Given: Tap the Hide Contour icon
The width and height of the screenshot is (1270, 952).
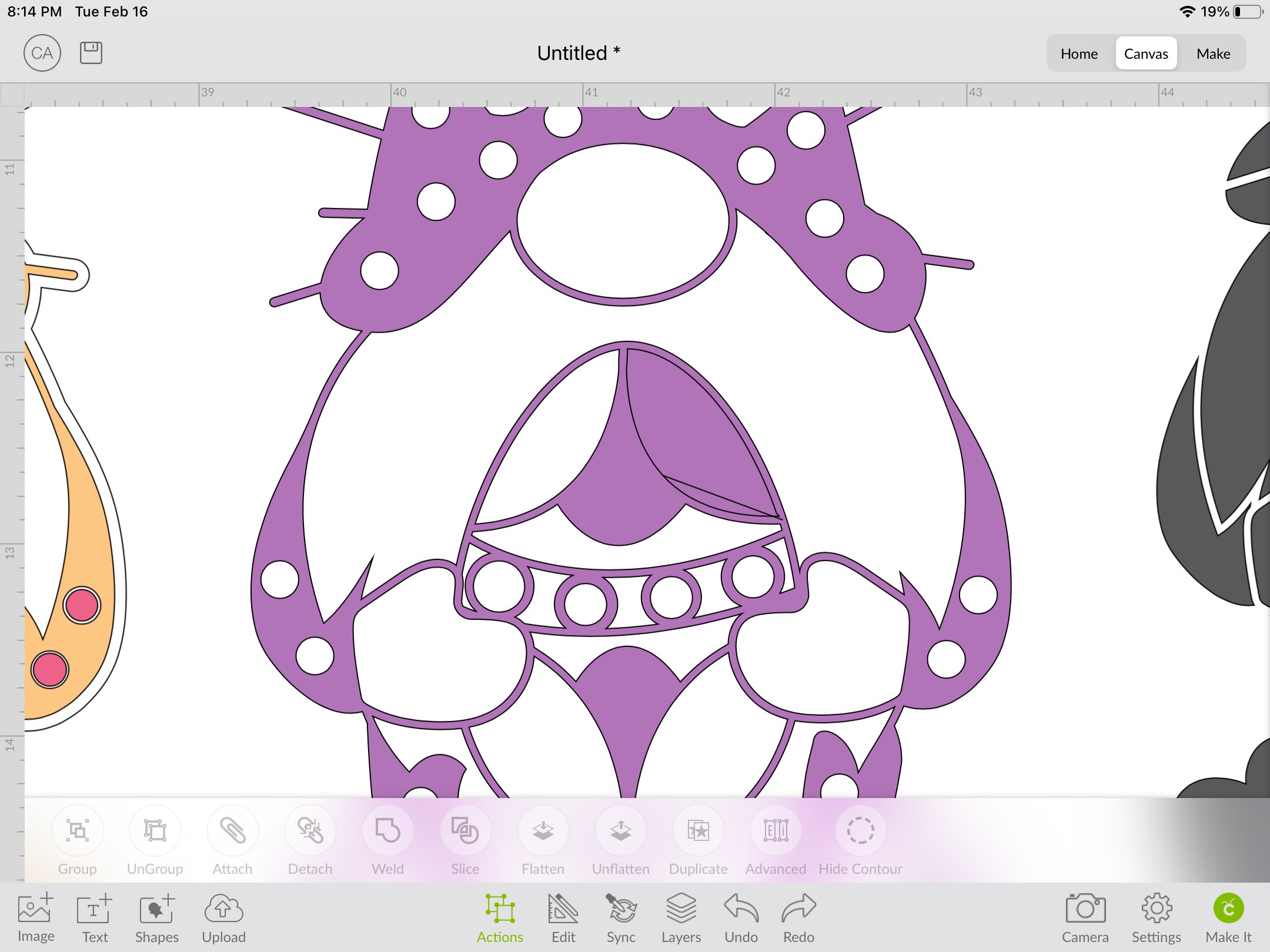Looking at the screenshot, I should point(860,830).
